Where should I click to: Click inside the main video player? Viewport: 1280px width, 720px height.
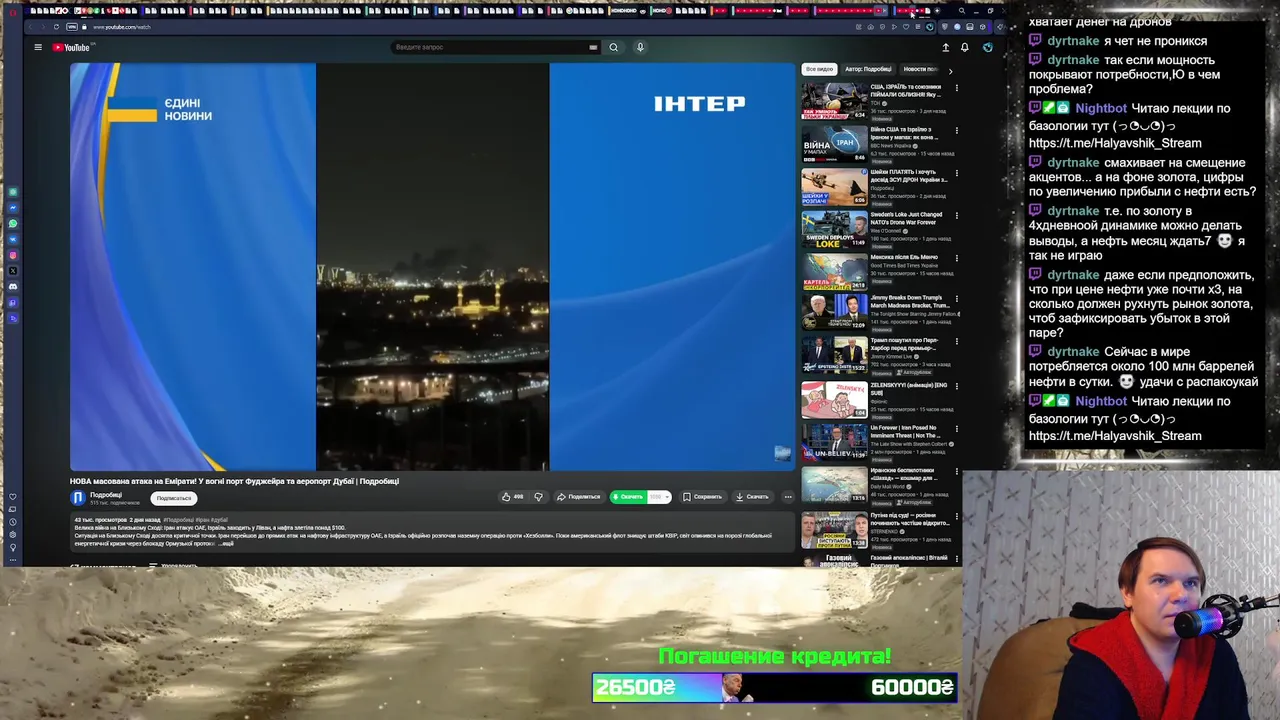tap(432, 266)
